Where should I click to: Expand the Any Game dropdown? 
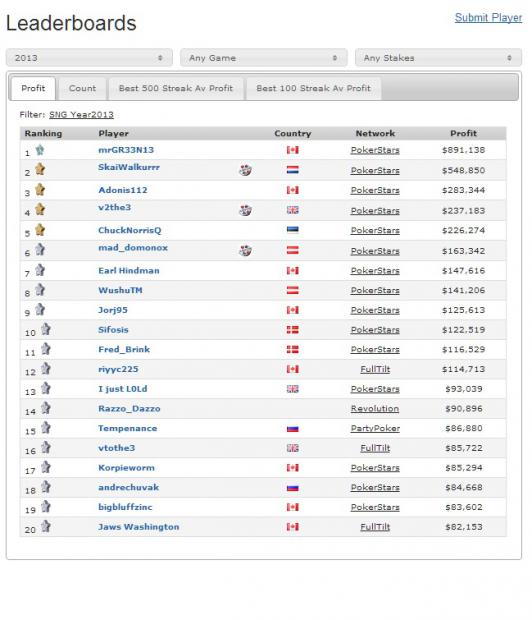263,58
